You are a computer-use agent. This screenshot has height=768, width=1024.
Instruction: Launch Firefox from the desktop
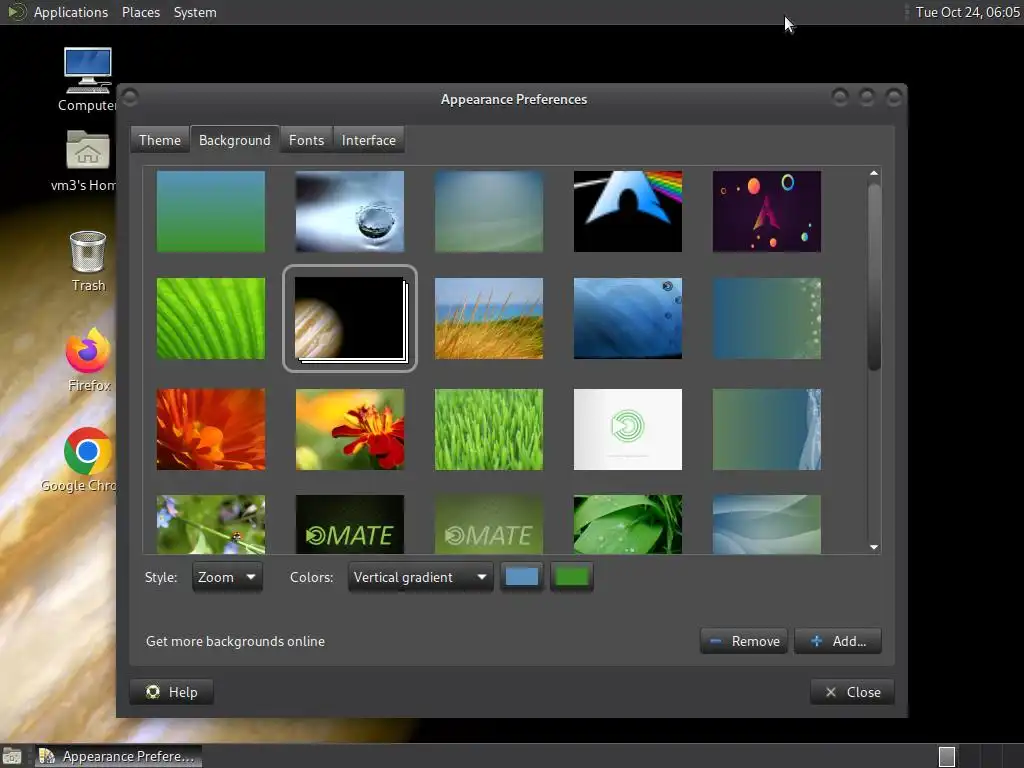[x=88, y=359]
